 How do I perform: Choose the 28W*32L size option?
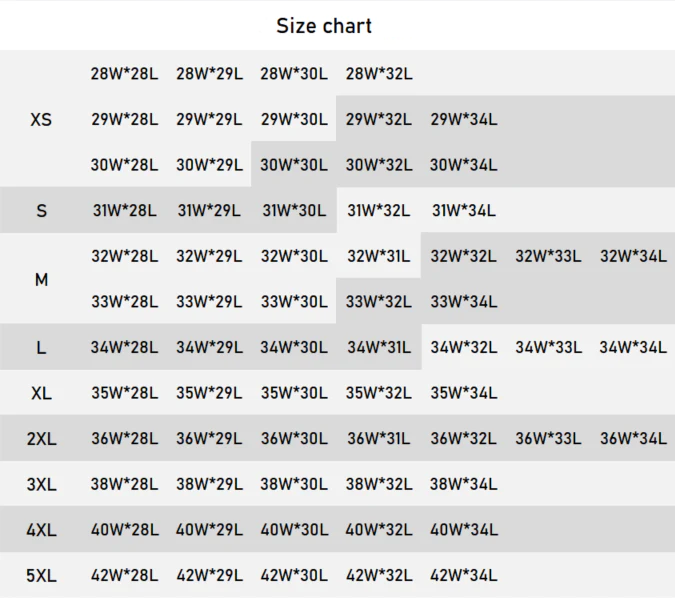[x=379, y=73]
